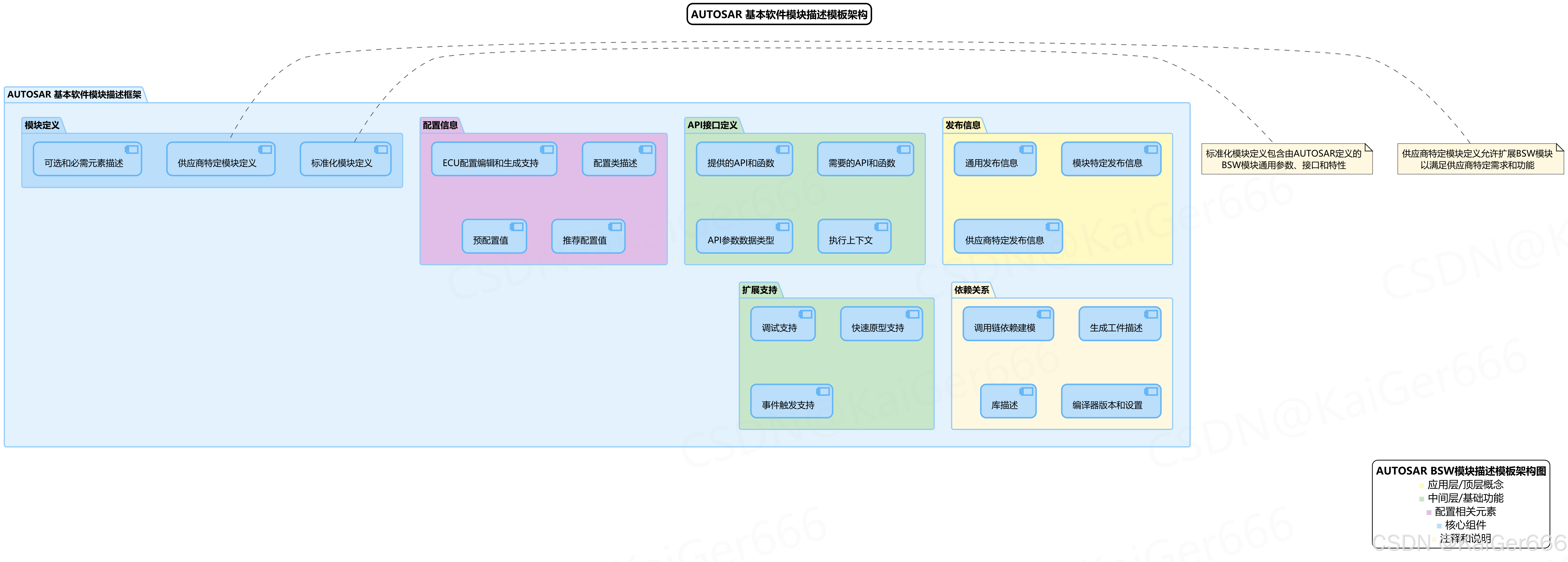Click the legend title AUTOSAR BSW模块描述模板架构图

(1461, 471)
